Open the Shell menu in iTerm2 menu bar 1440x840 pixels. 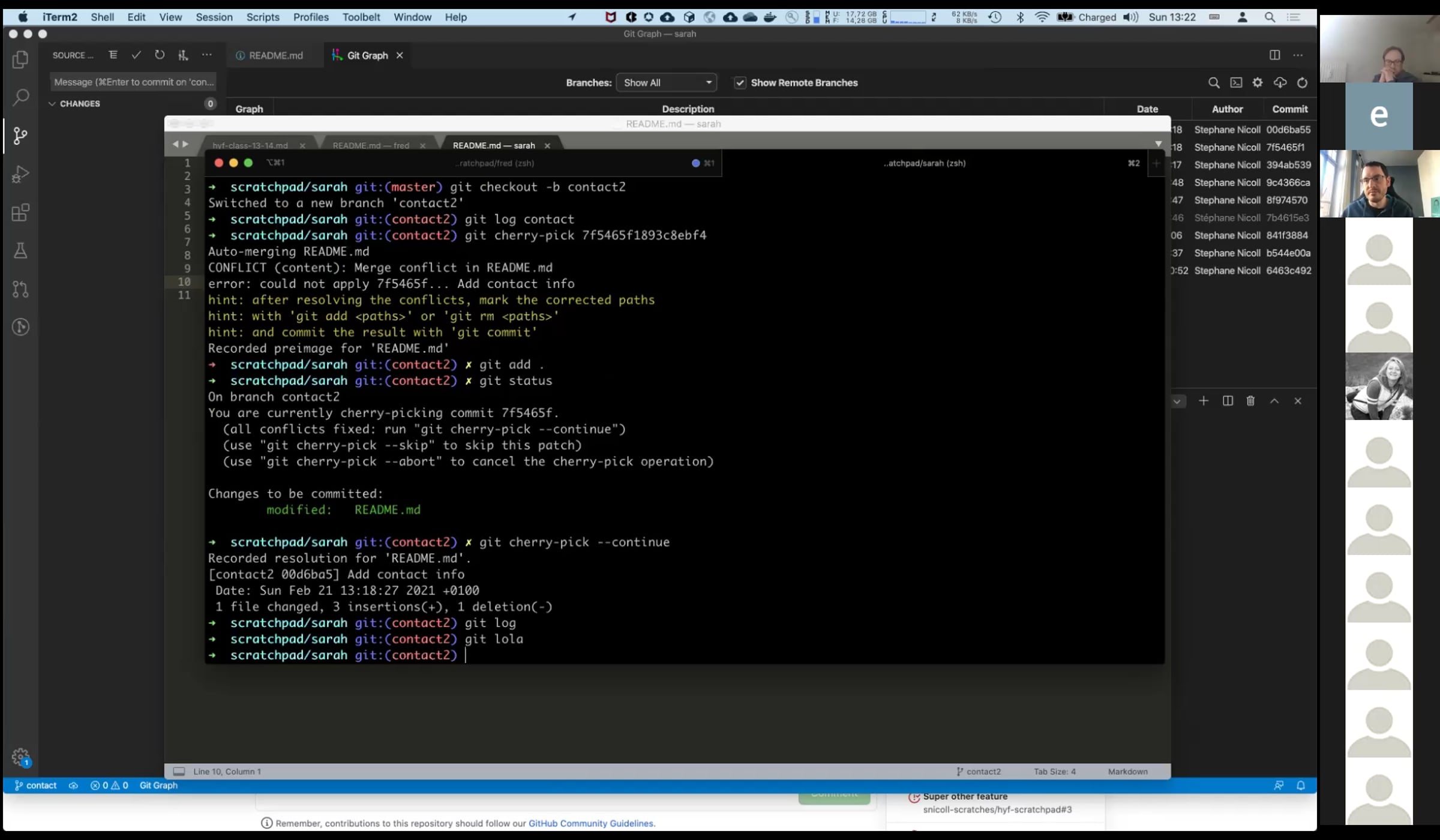point(102,17)
